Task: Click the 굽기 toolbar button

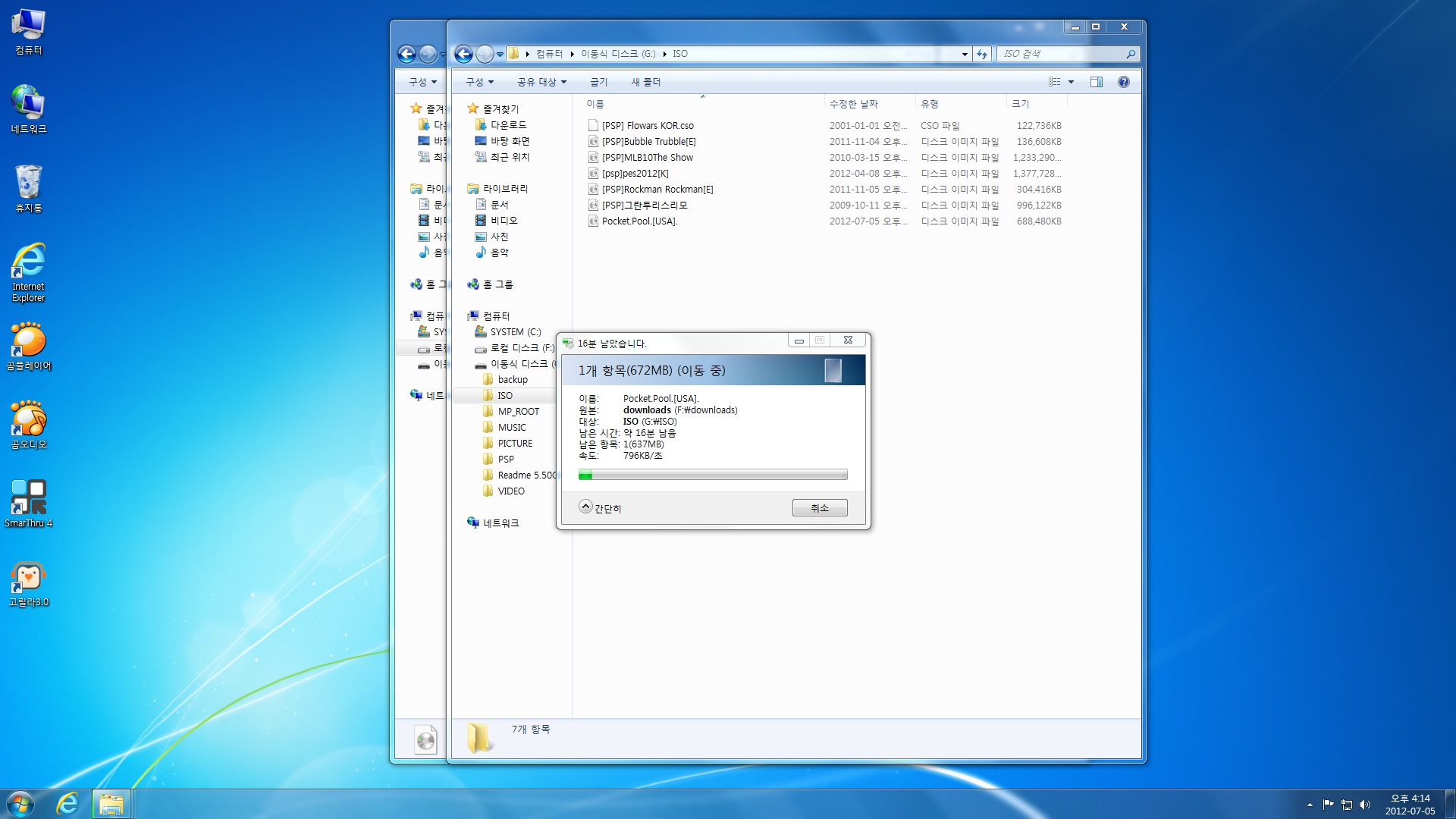Action: (598, 82)
